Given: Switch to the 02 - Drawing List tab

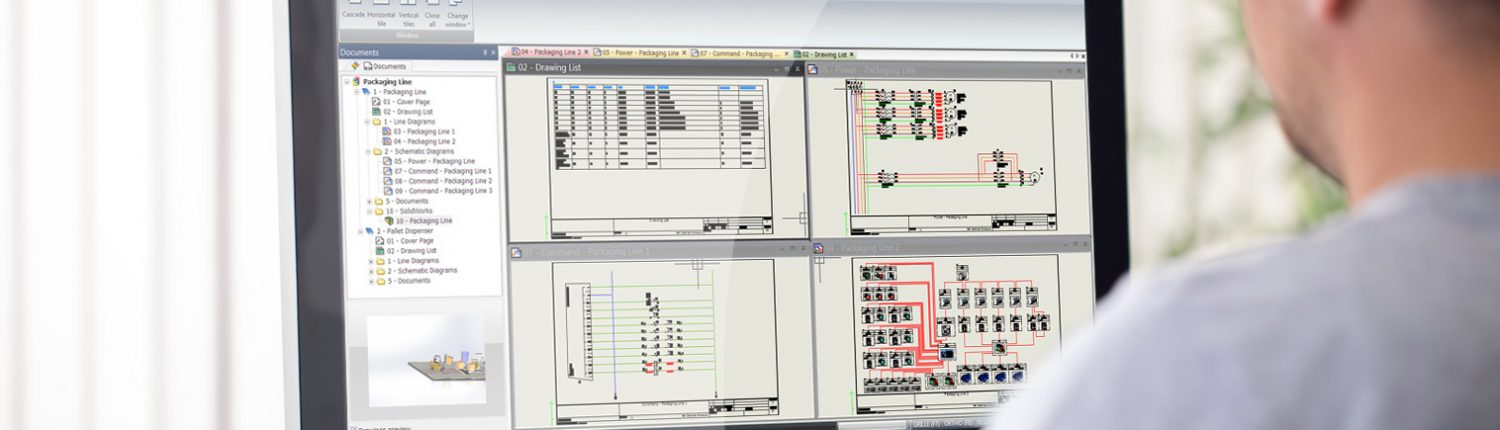Looking at the screenshot, I should tap(823, 54).
